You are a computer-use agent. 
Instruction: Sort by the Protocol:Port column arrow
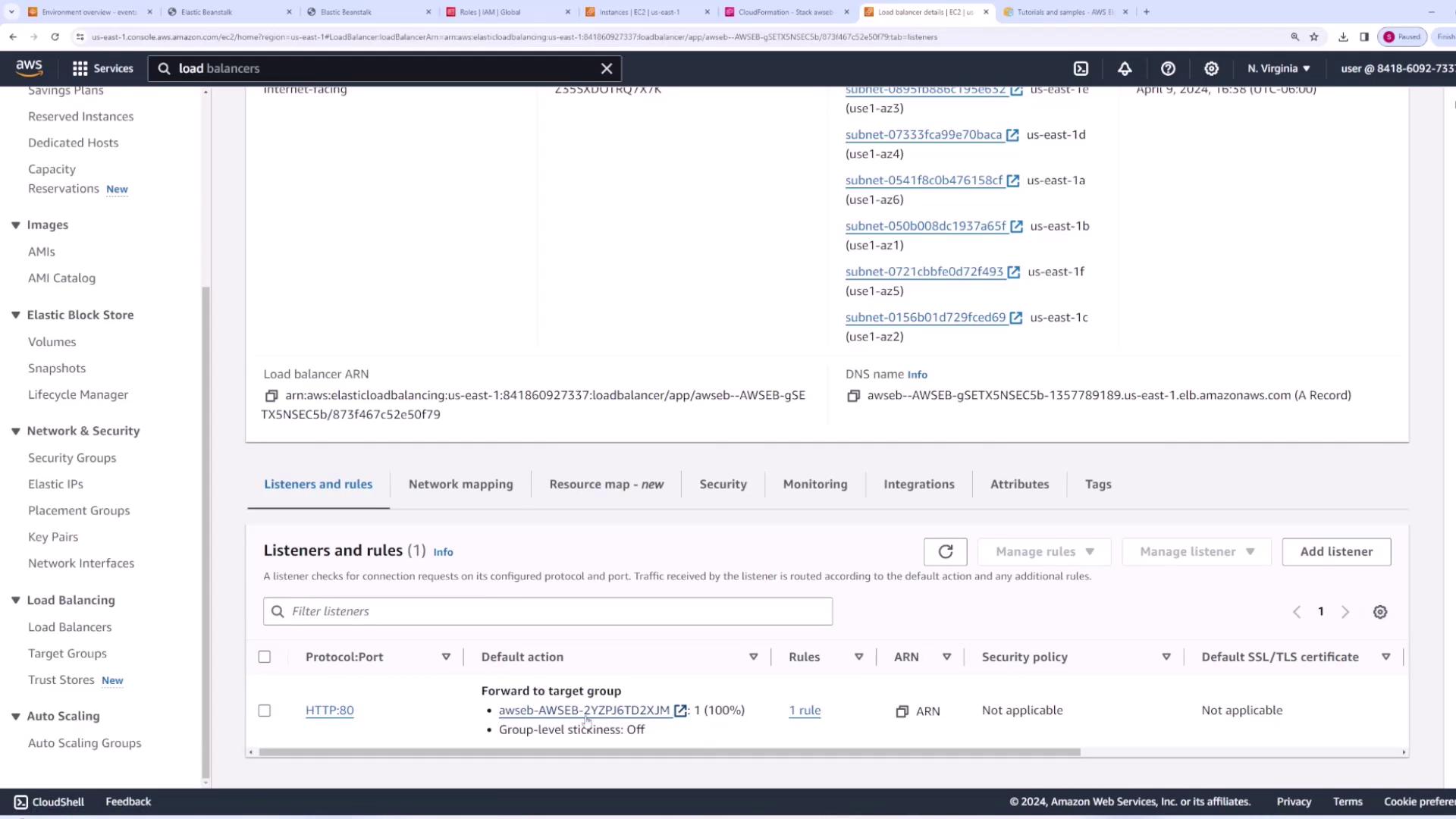[446, 657]
